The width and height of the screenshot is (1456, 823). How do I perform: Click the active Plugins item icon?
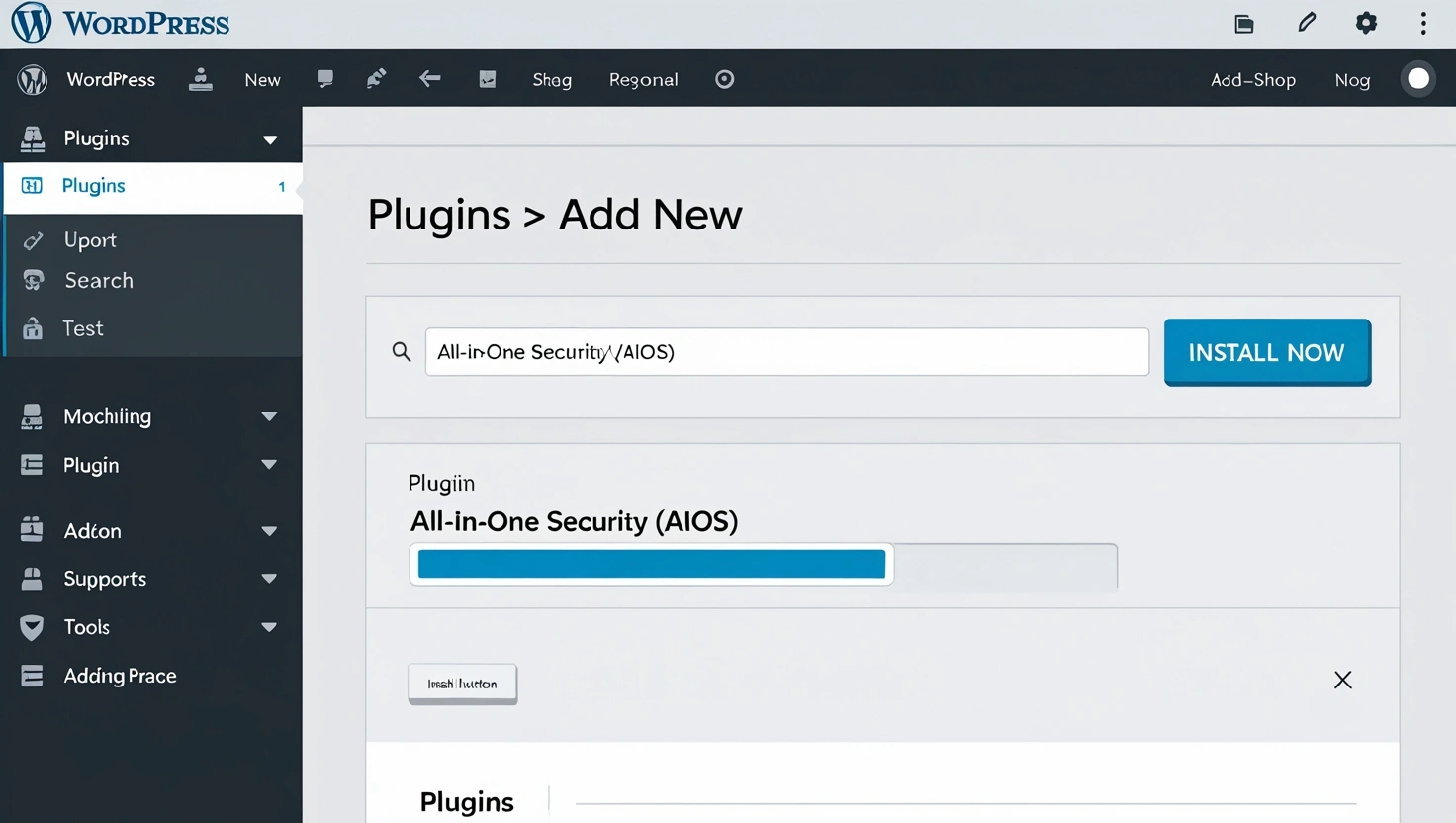point(32,186)
